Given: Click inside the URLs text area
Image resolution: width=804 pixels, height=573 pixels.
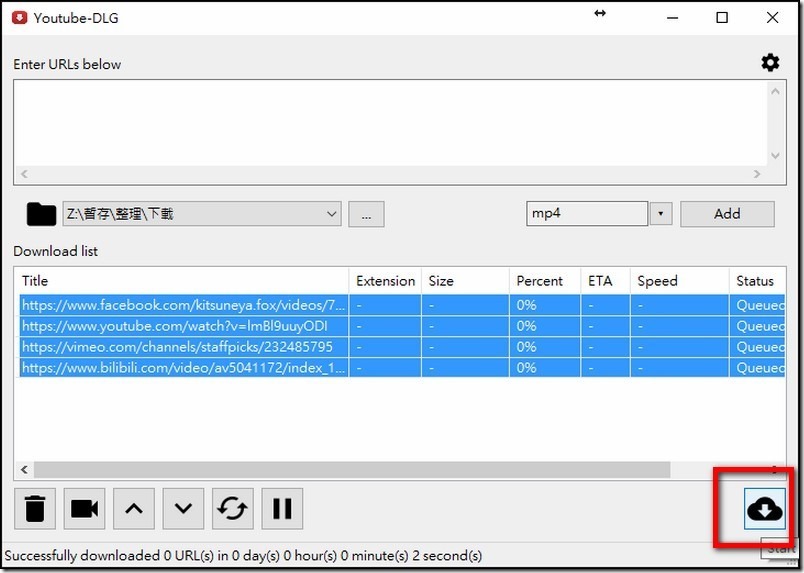Looking at the screenshot, I should [390, 123].
